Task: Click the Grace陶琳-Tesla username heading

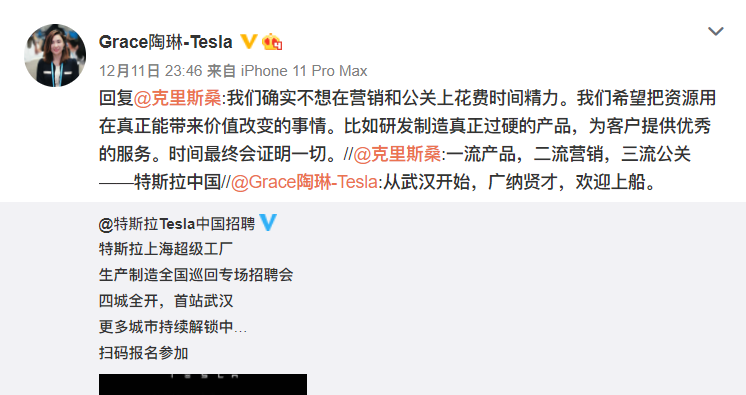Action: pos(166,42)
